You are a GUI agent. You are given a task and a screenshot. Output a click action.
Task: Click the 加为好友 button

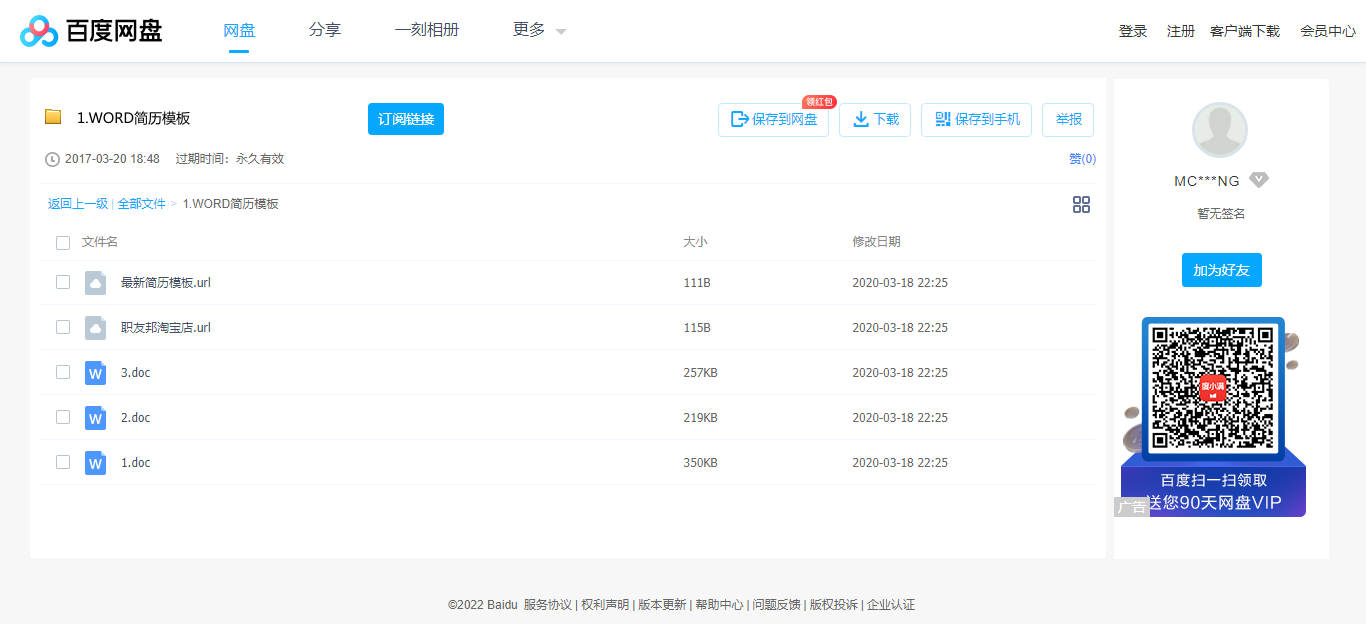coord(1221,270)
